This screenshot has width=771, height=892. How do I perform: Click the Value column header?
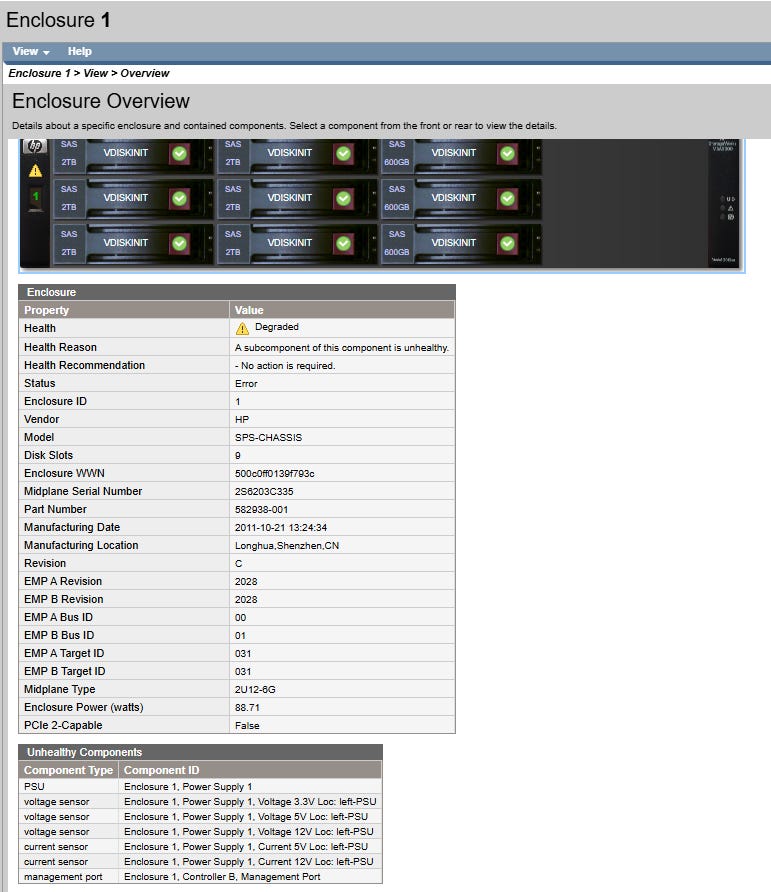(x=342, y=310)
